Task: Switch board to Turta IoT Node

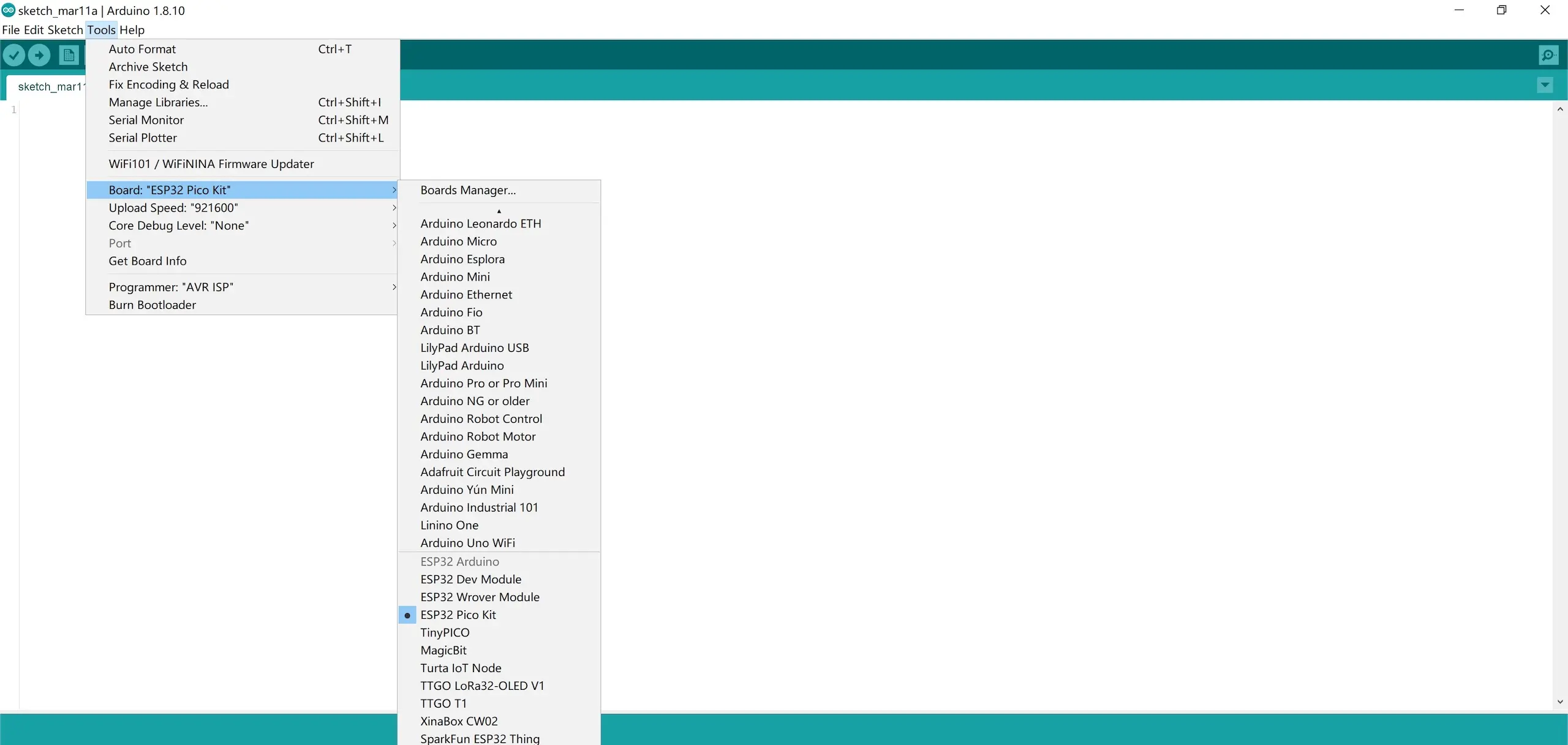Action: [x=499, y=668]
